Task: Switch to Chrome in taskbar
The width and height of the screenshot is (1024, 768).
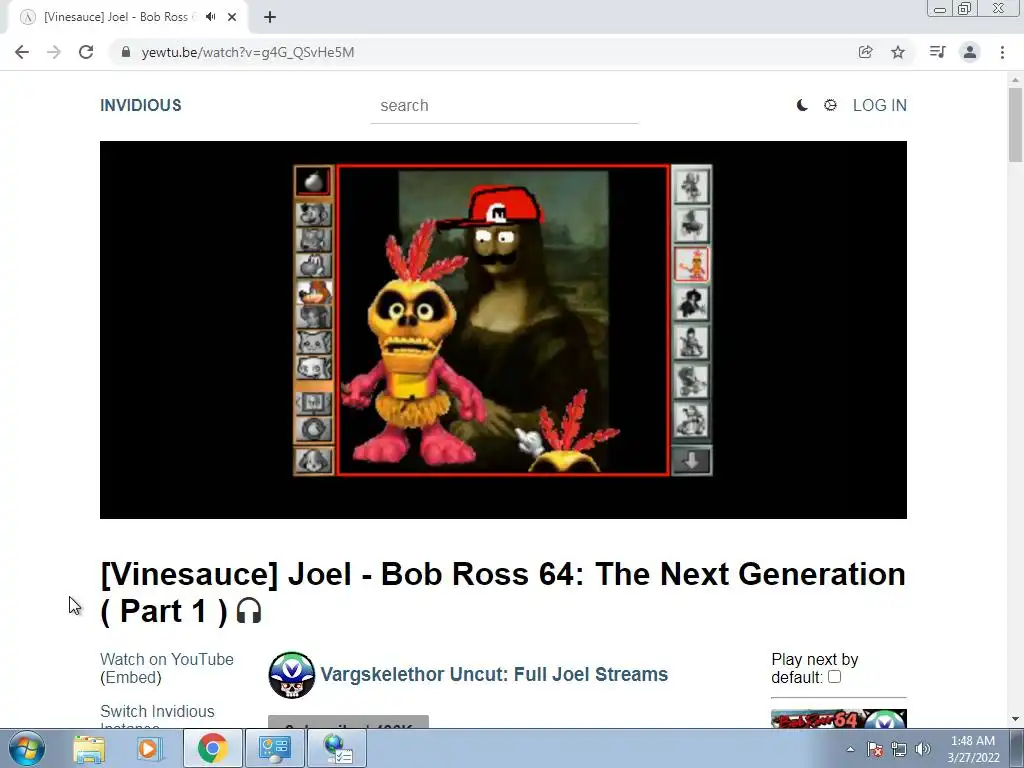Action: coord(212,748)
